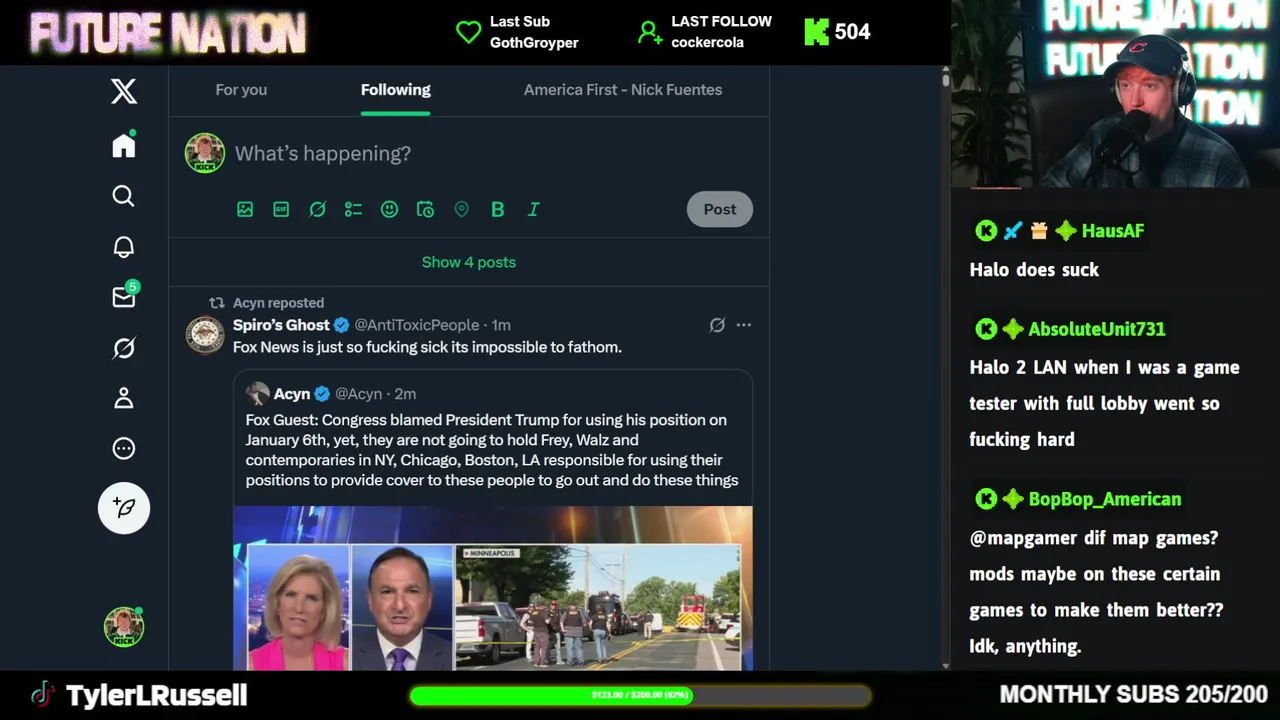Open account avatar at sidebar bottom
Screen dimensions: 1280x720
point(124,627)
